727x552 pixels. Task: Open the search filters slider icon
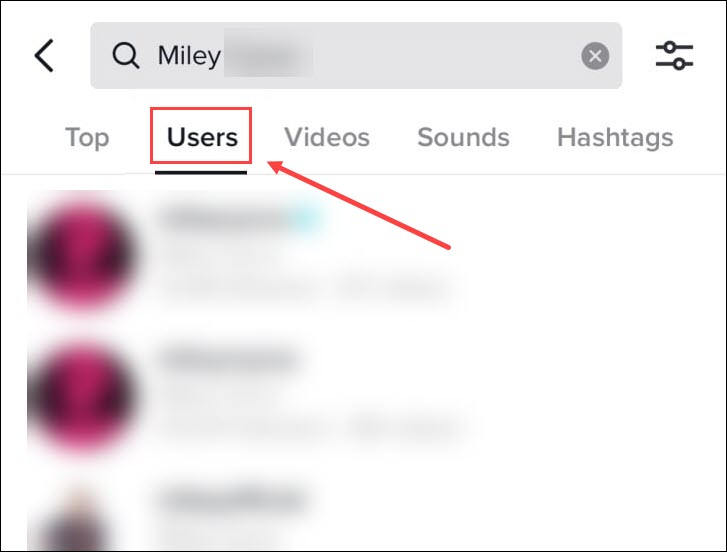coord(674,56)
